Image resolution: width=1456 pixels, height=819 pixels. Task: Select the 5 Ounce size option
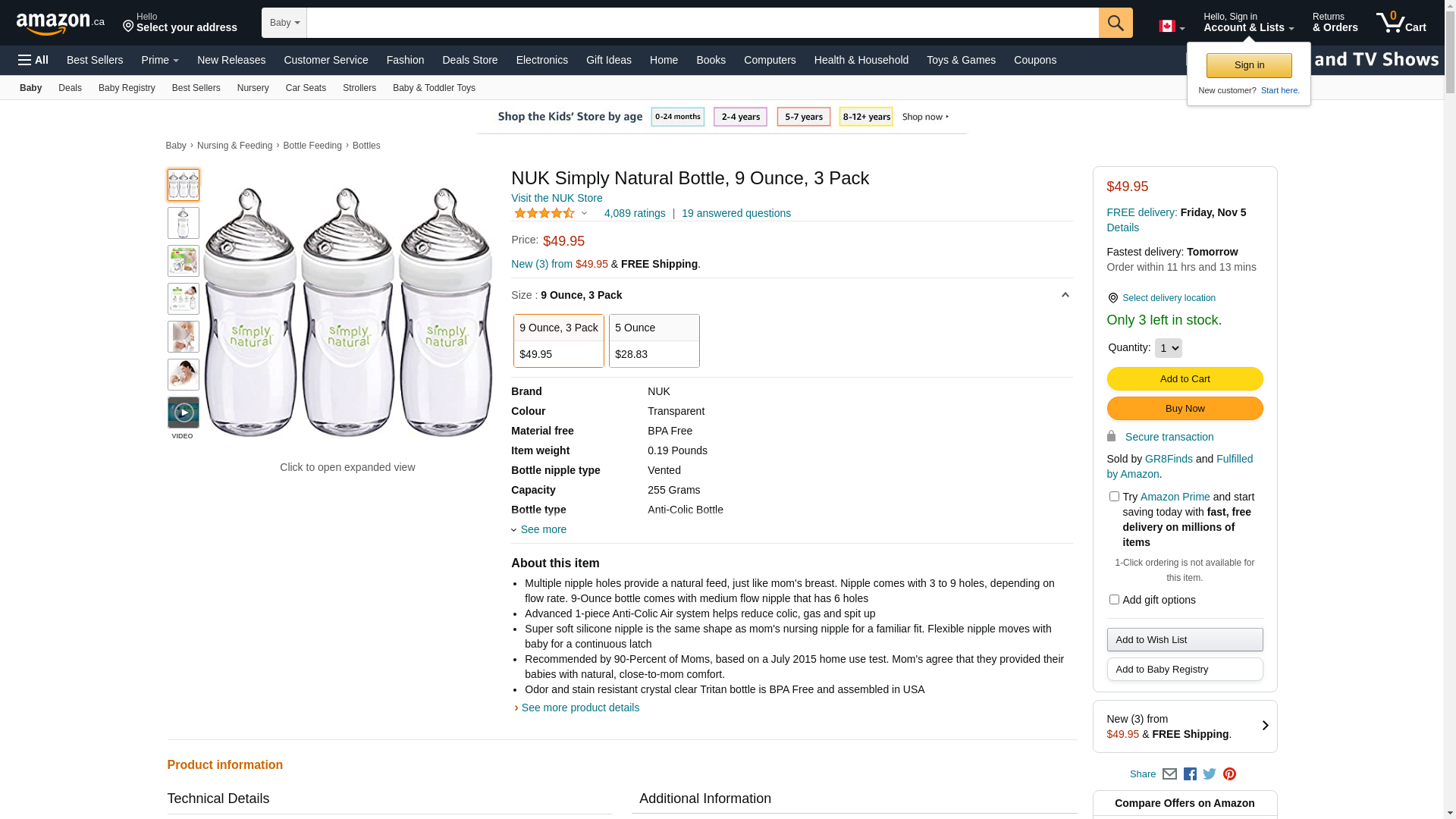tap(654, 340)
